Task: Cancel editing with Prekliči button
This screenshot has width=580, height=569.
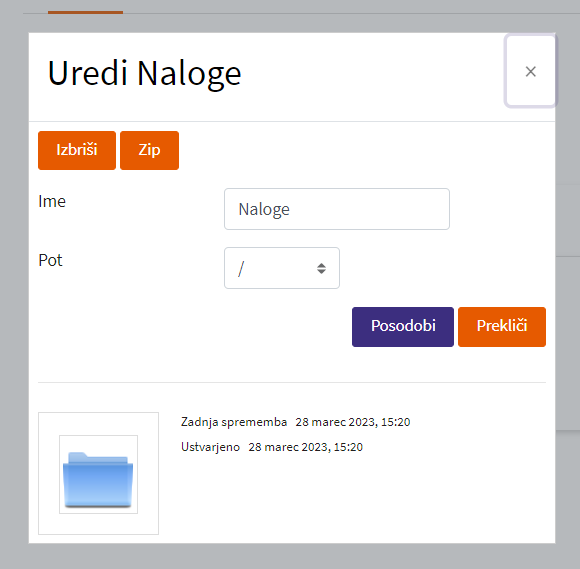Action: pyautogui.click(x=502, y=327)
